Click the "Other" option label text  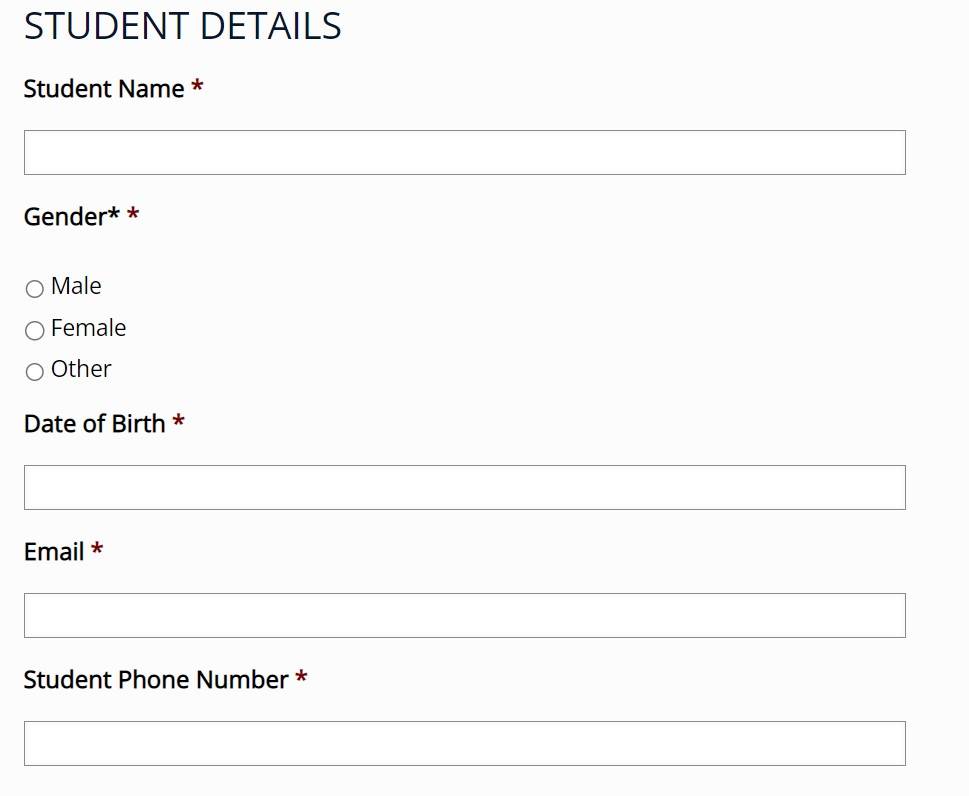tap(81, 369)
